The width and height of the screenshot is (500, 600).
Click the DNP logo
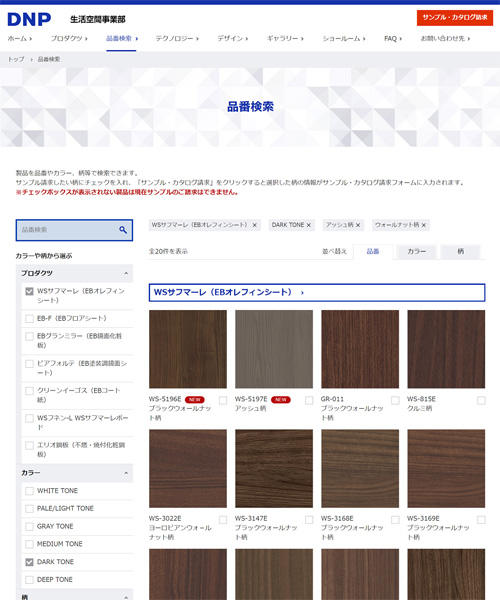[29, 19]
